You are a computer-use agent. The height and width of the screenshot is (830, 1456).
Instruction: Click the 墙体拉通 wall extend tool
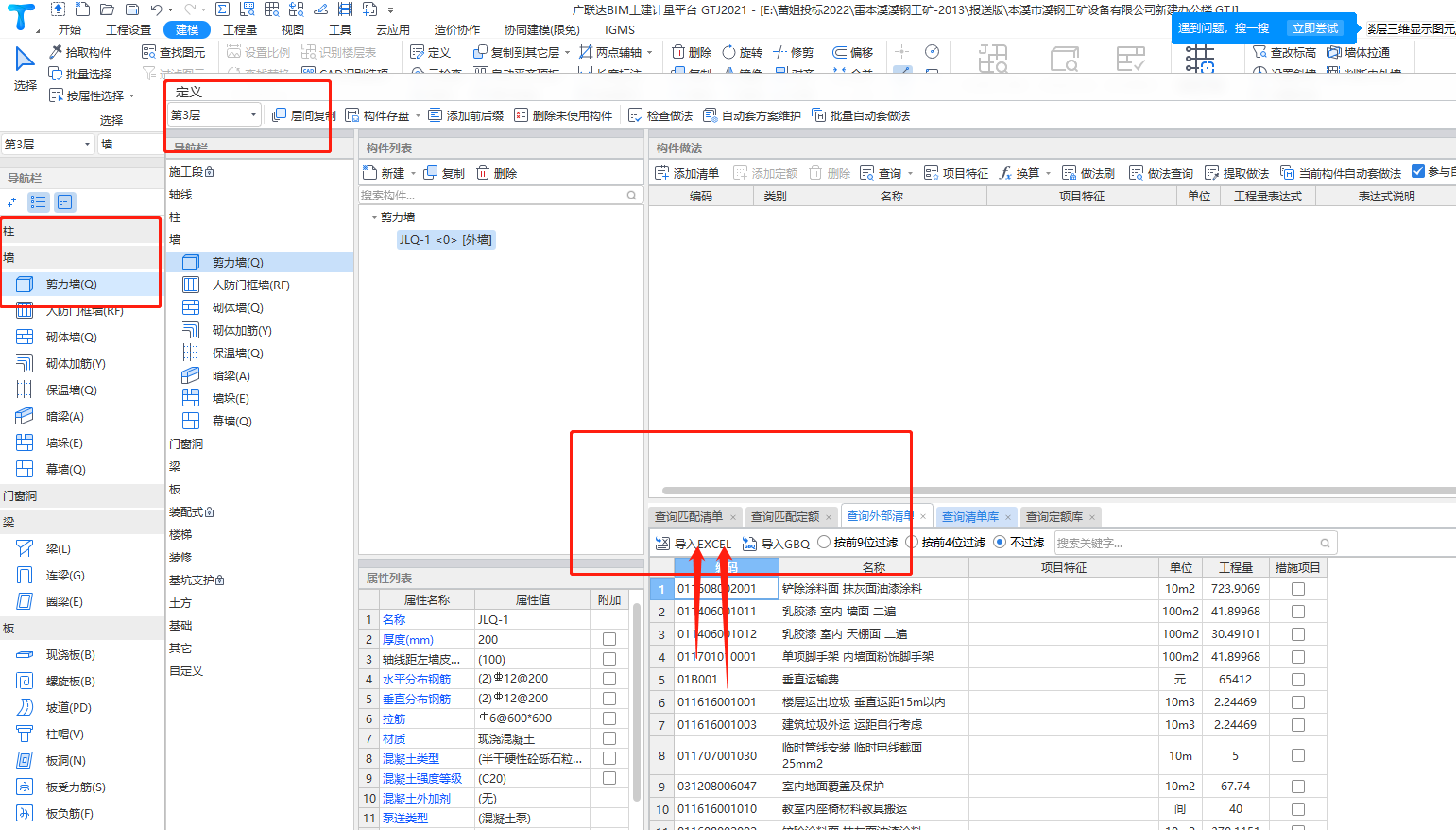pos(1358,52)
